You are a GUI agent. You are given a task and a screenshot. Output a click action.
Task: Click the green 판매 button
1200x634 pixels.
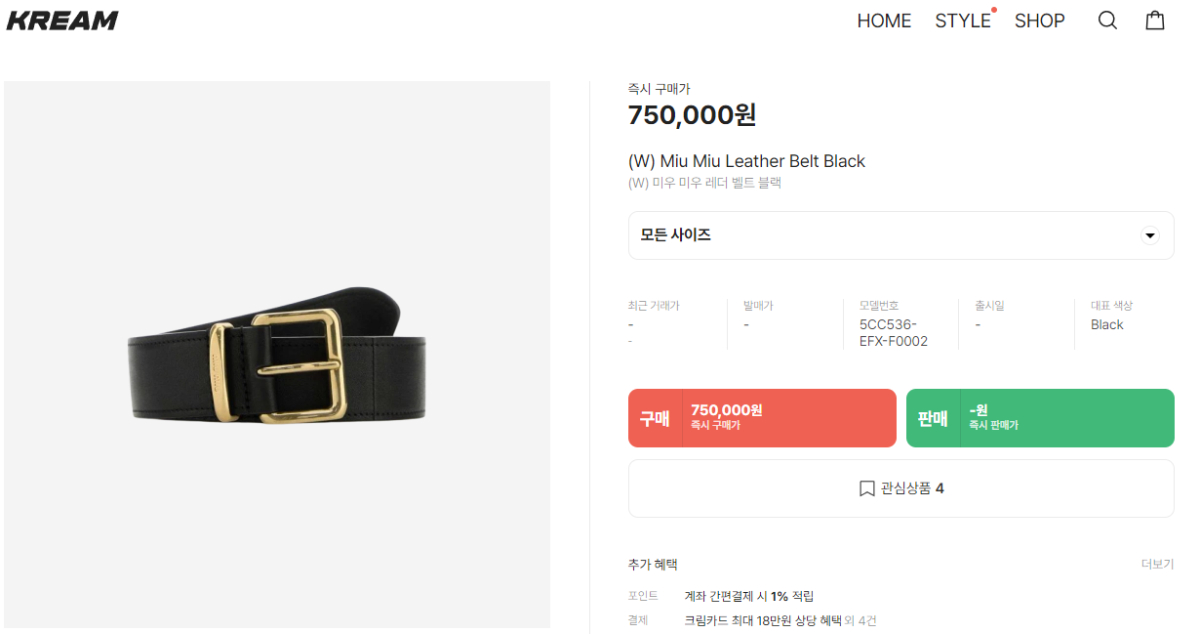(1040, 418)
